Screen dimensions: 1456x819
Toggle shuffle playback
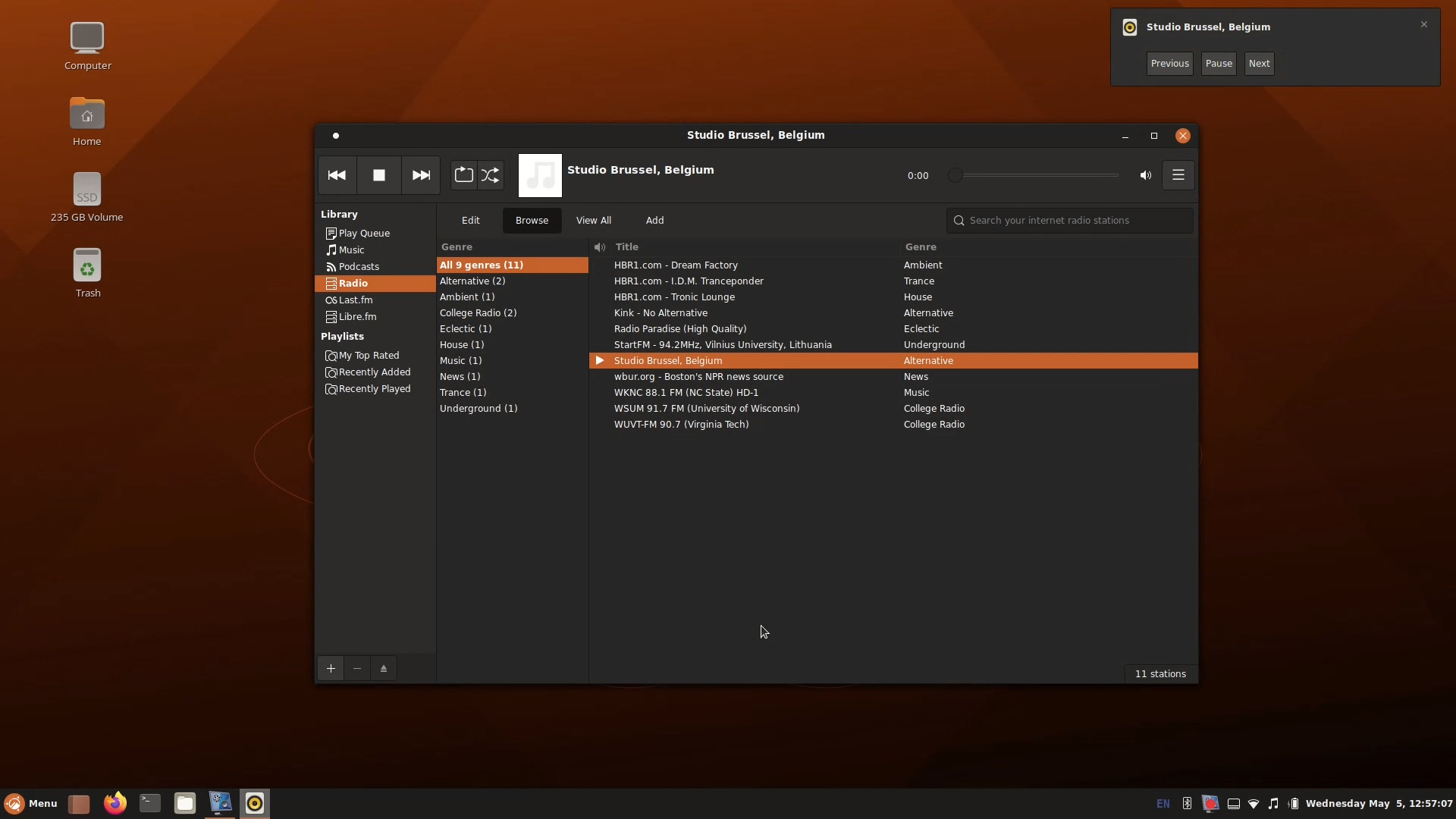click(x=491, y=175)
